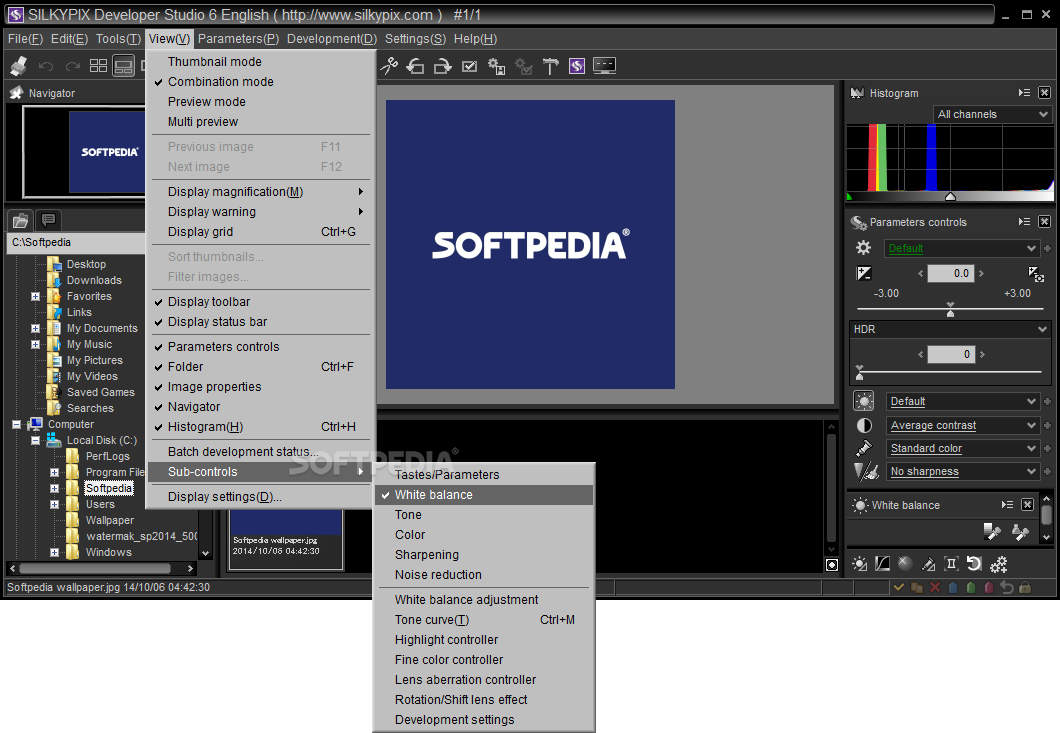Expand the Favorites folder tree node
Image resolution: width=1060 pixels, height=733 pixels.
pyautogui.click(x=35, y=296)
